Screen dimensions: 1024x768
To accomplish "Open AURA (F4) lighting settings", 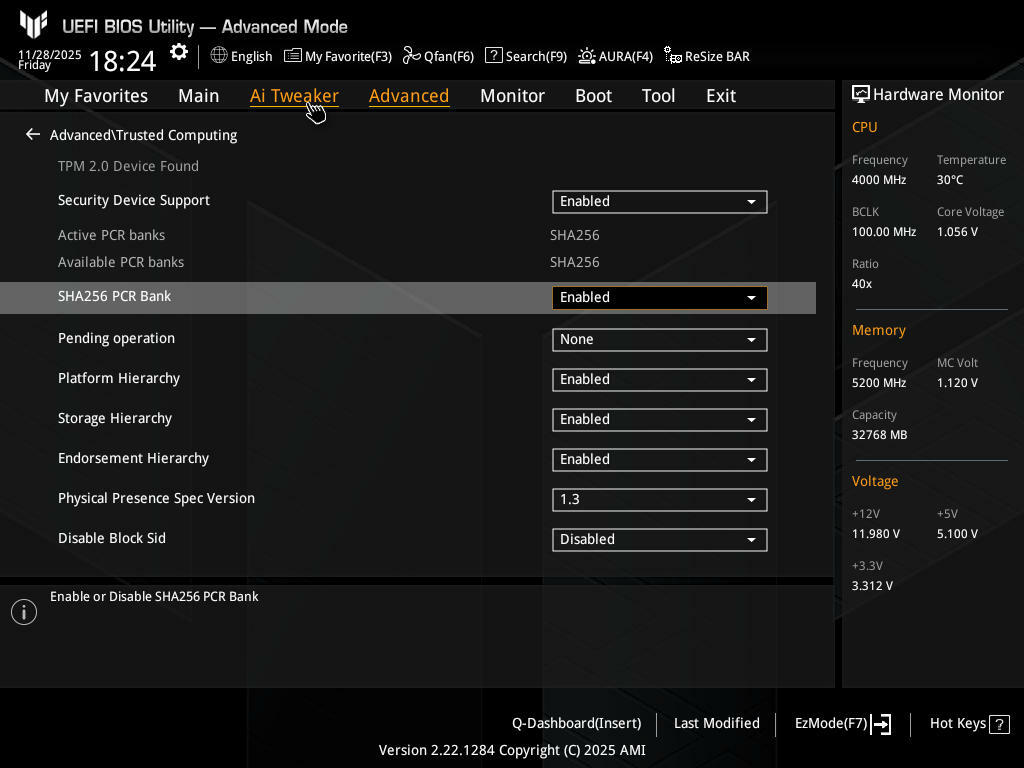I will pos(615,56).
